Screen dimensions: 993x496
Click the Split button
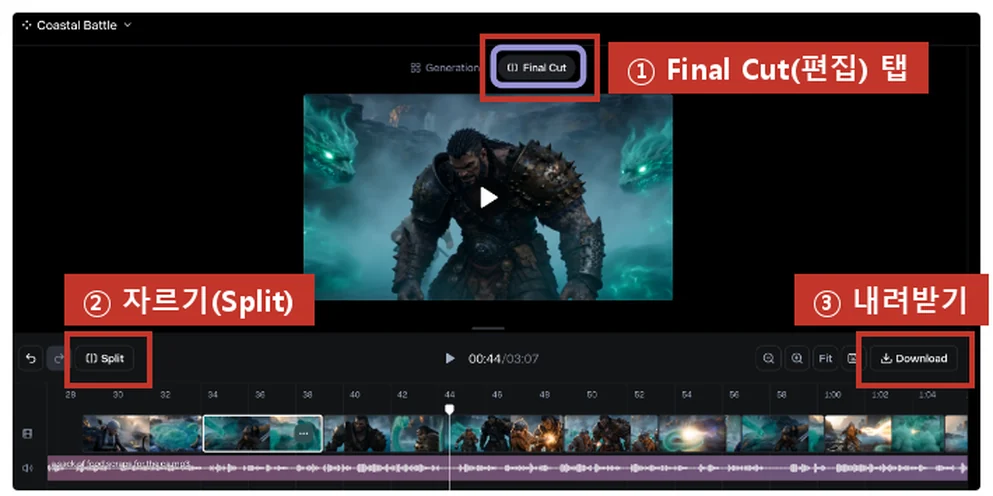click(x=104, y=359)
